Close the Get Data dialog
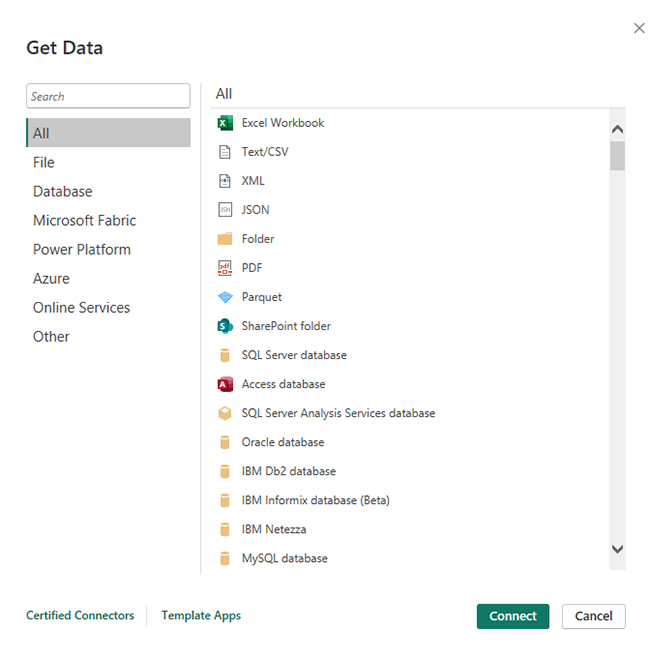The height and width of the screenshot is (661, 650). [x=639, y=28]
